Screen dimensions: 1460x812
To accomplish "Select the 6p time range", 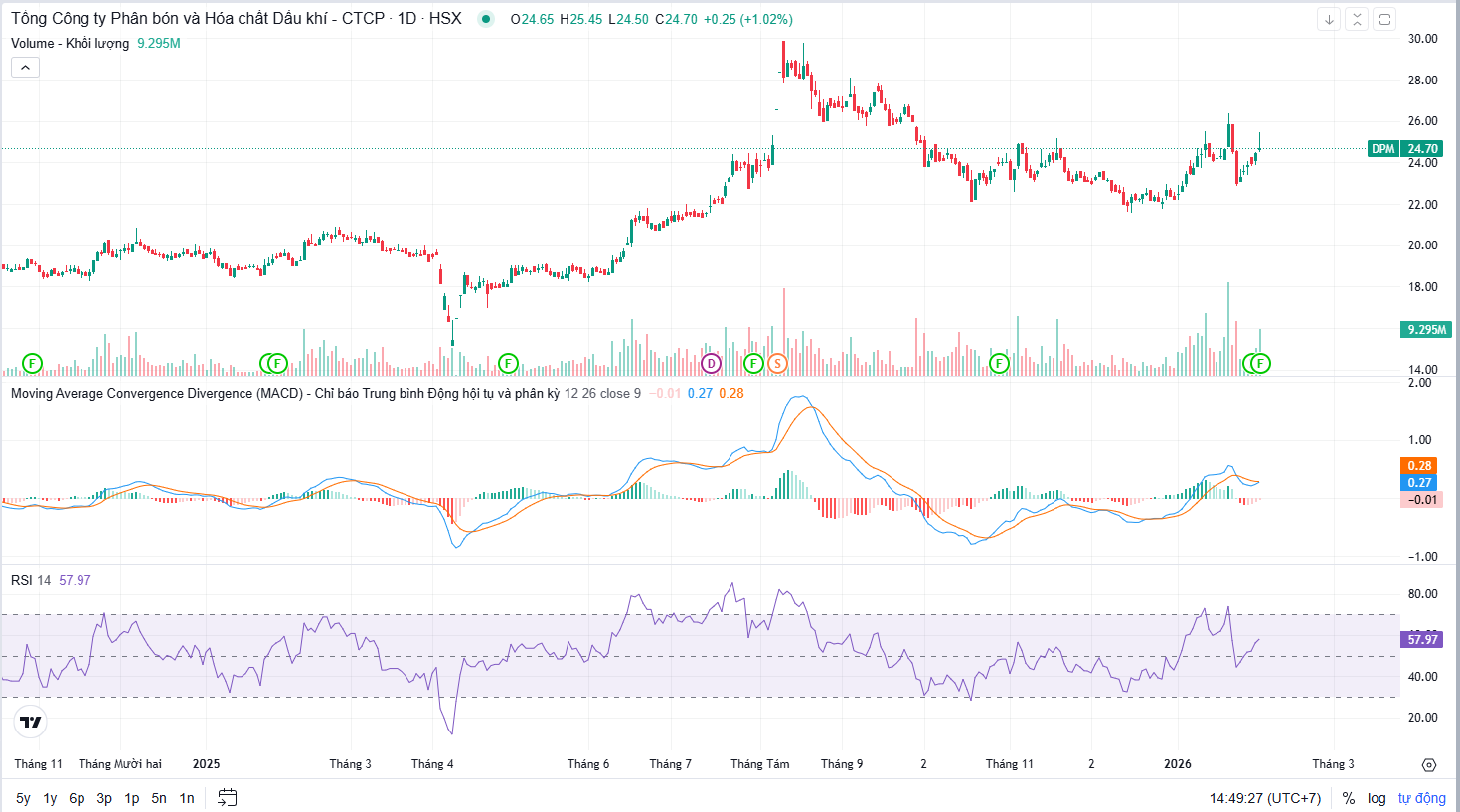I will (x=77, y=798).
